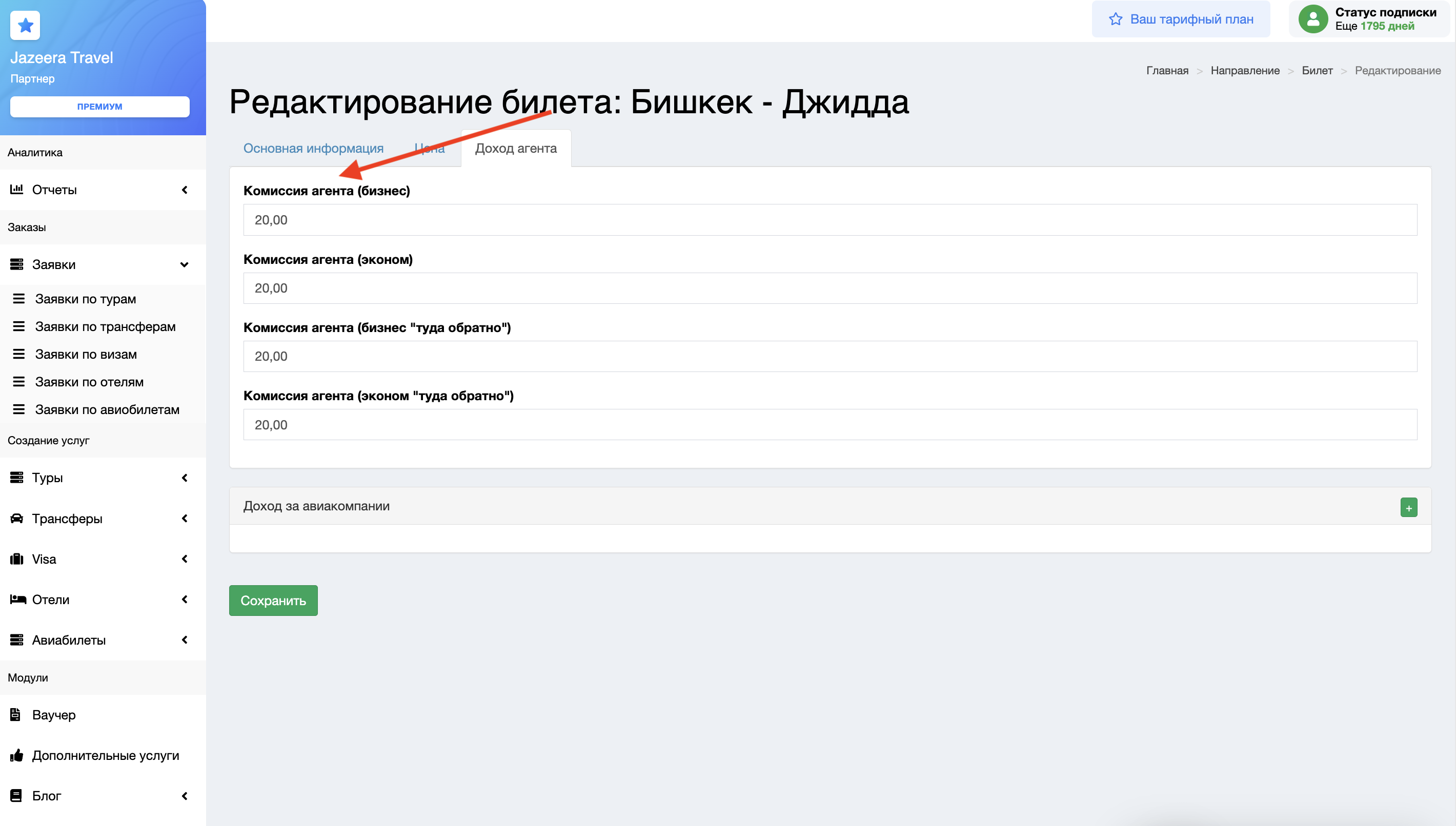Image resolution: width=1456 pixels, height=826 pixels.
Task: Expand the Отчеты menu chevron
Action: coord(185,190)
